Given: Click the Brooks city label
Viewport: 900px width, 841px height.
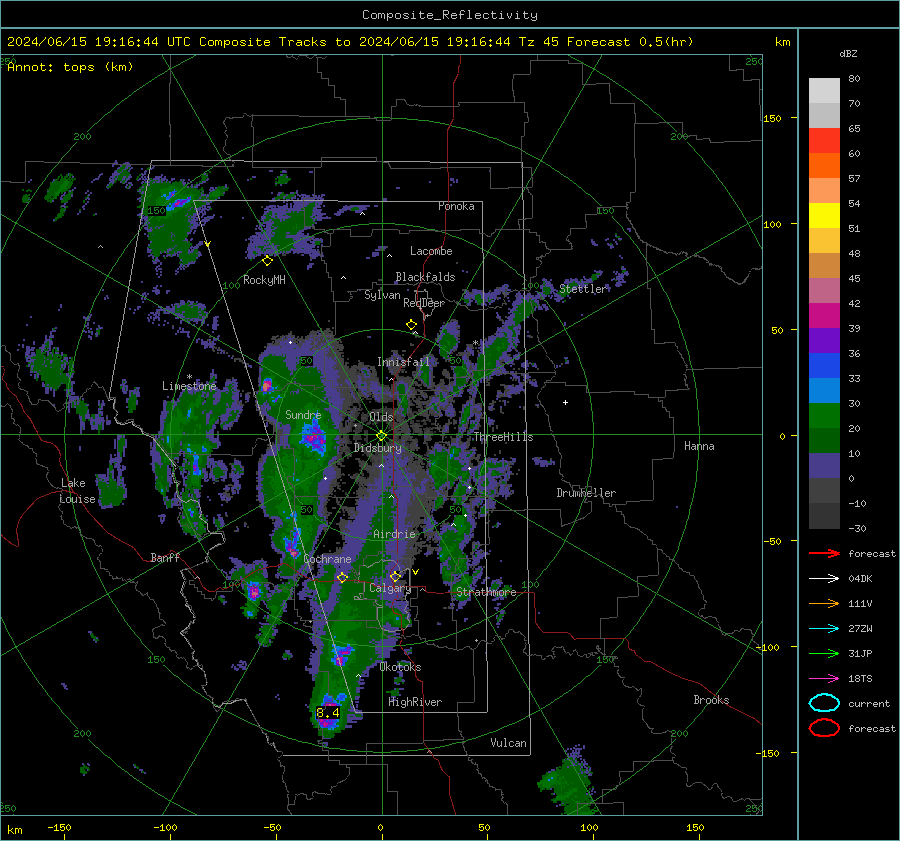Looking at the screenshot, I should point(711,700).
